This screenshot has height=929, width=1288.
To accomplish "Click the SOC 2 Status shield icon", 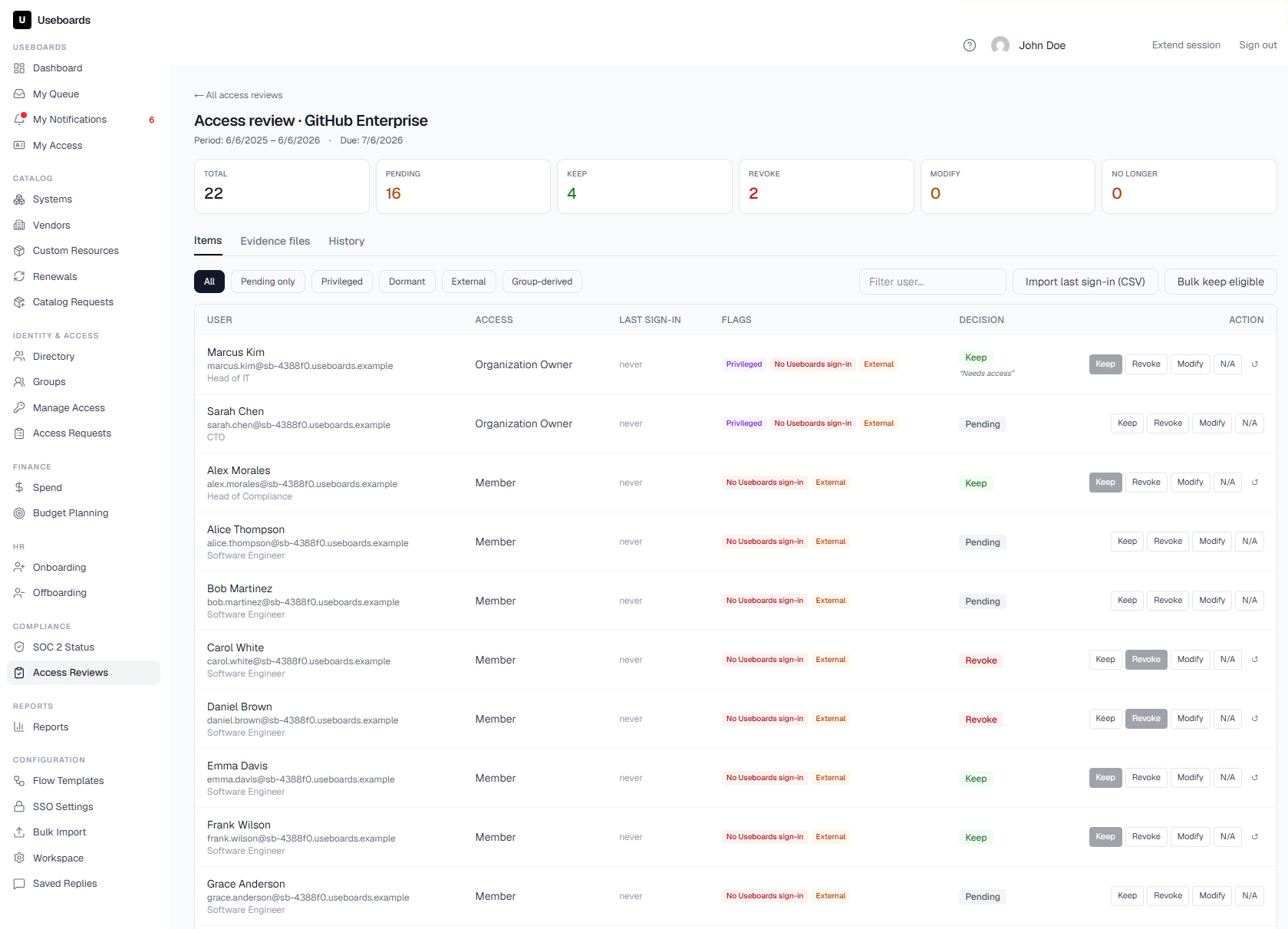I will (19, 647).
